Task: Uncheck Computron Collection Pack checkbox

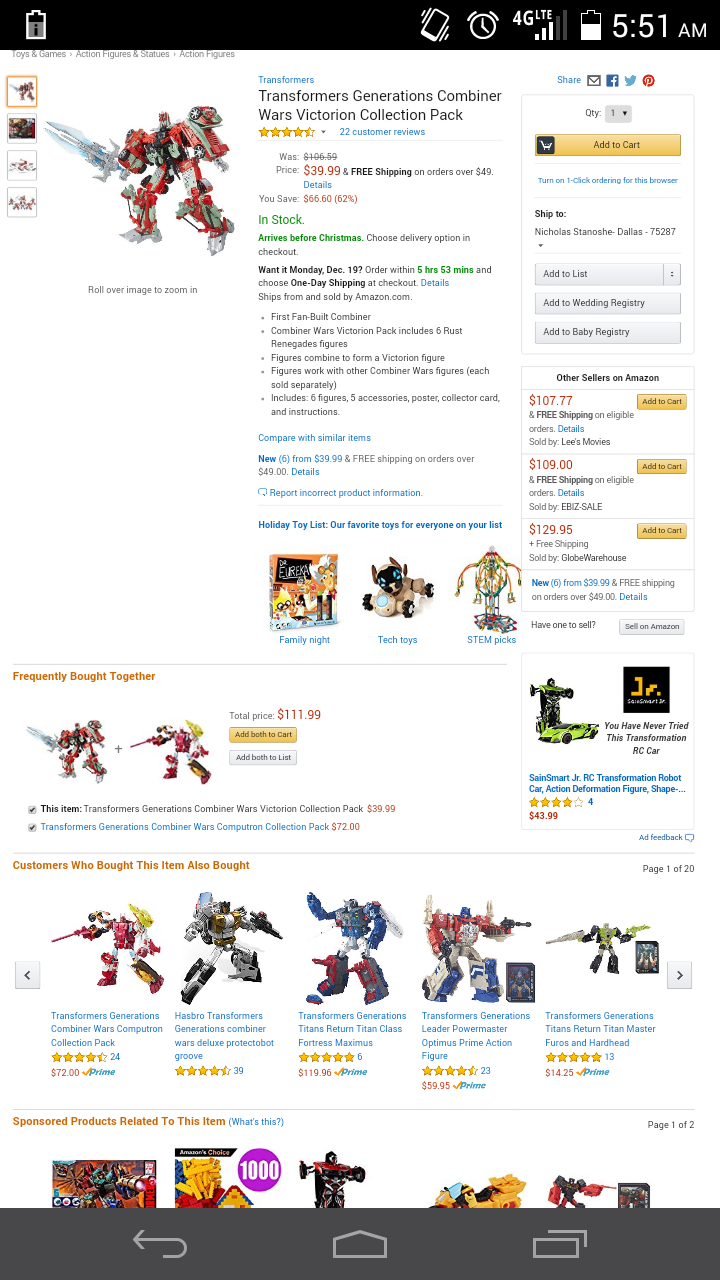Action: click(x=33, y=827)
